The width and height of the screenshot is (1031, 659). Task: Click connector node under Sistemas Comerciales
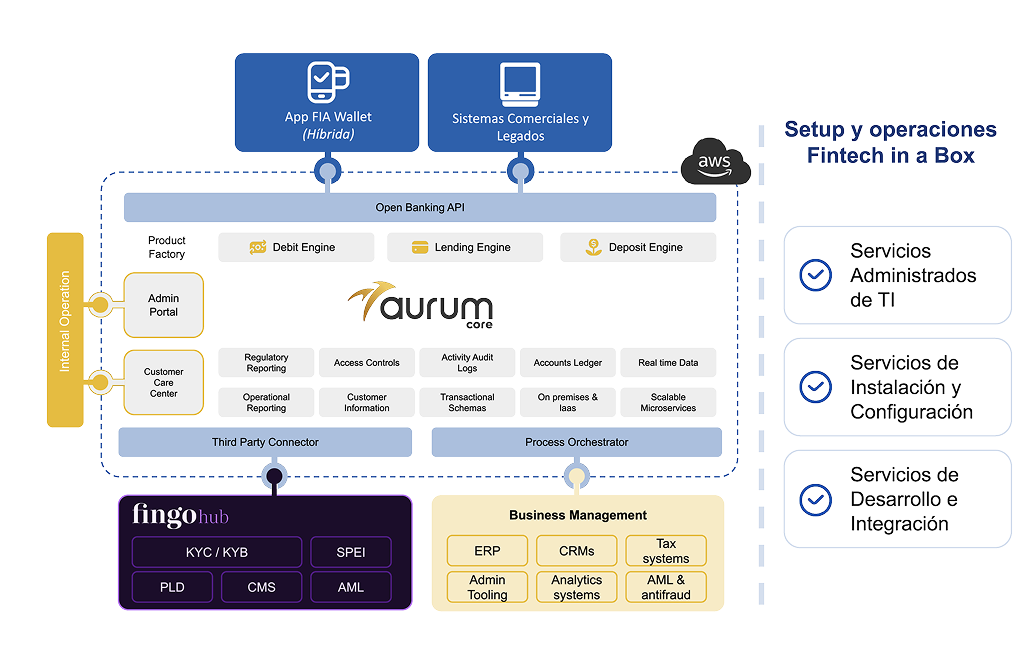coord(520,172)
